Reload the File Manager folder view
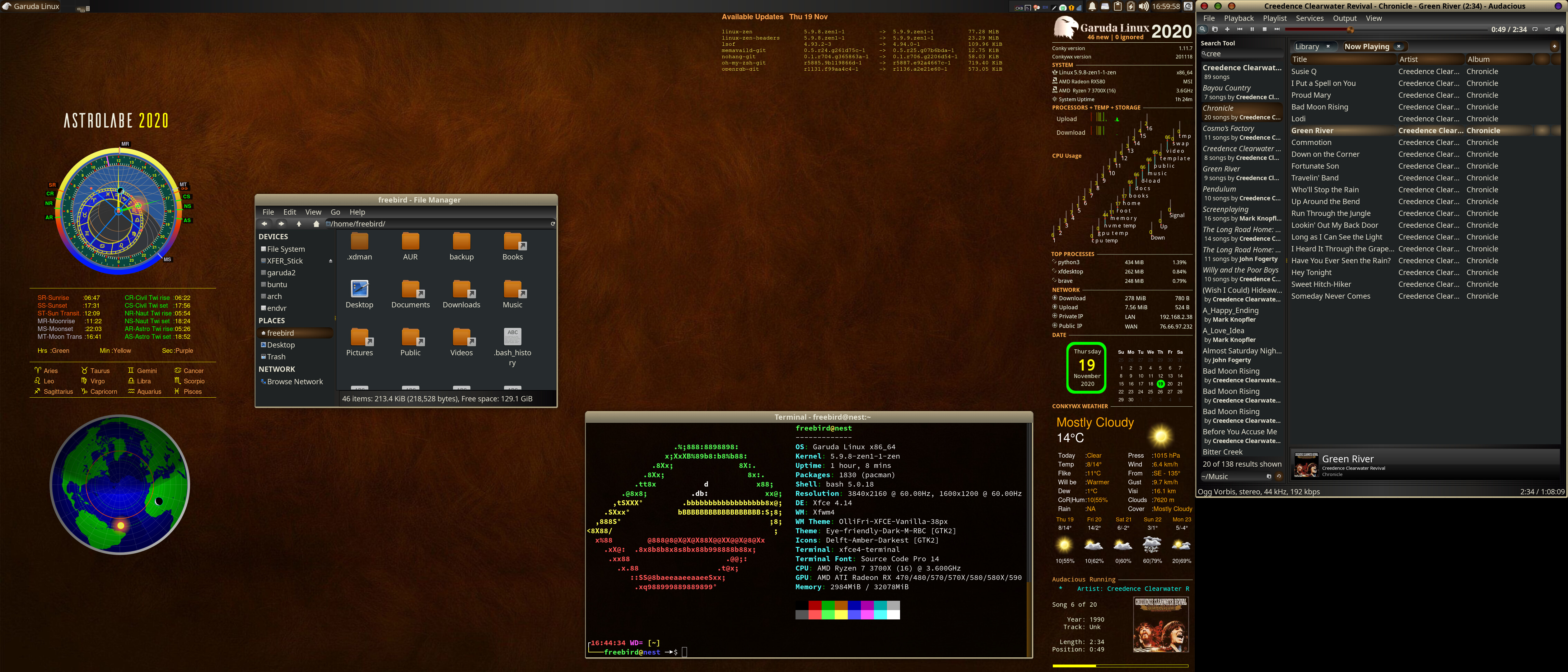The image size is (1568, 672). [552, 224]
